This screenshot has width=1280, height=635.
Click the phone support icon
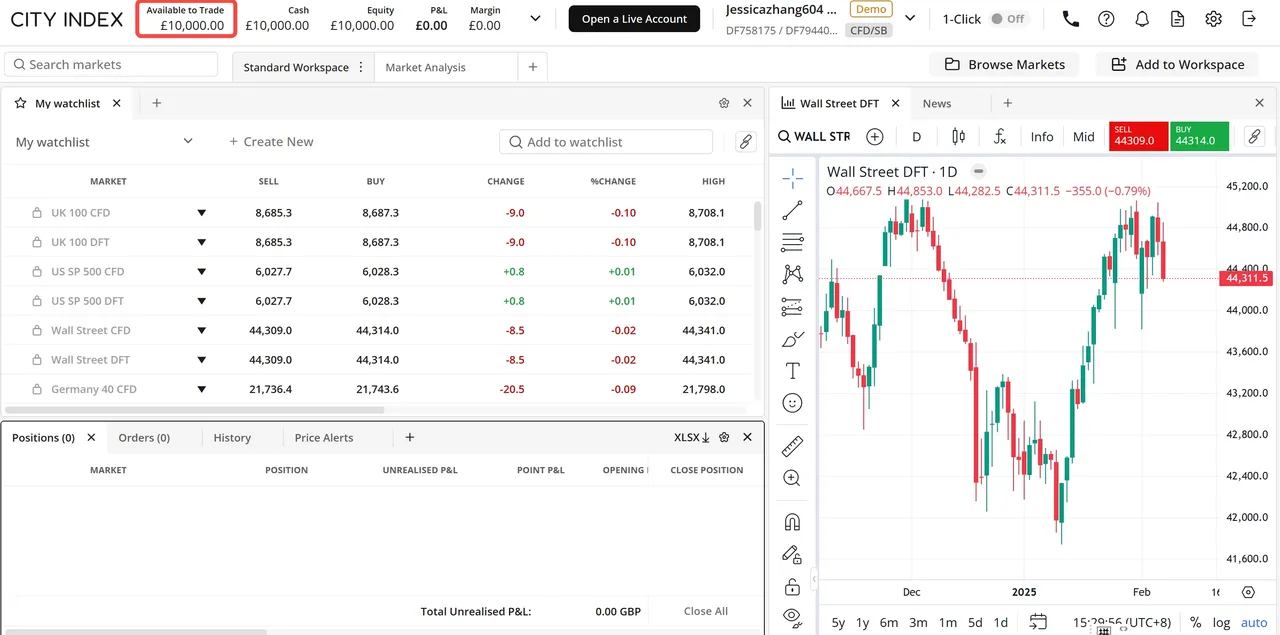coord(1070,19)
